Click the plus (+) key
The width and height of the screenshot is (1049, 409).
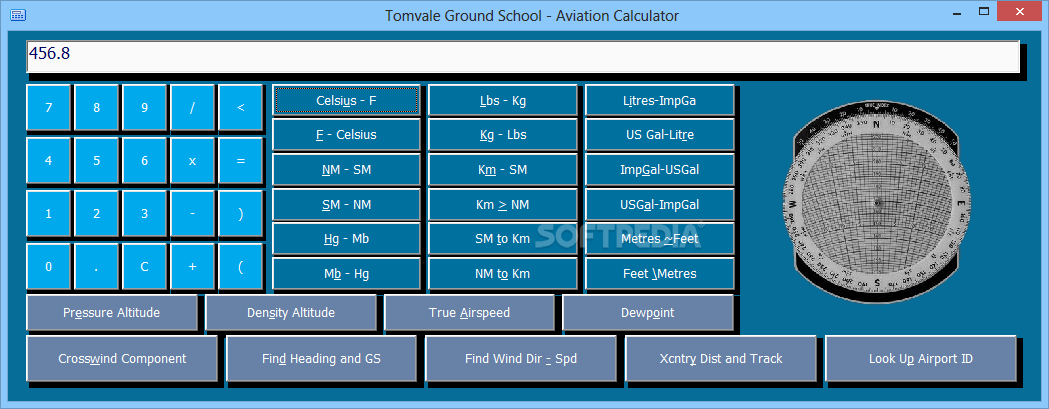(x=192, y=266)
